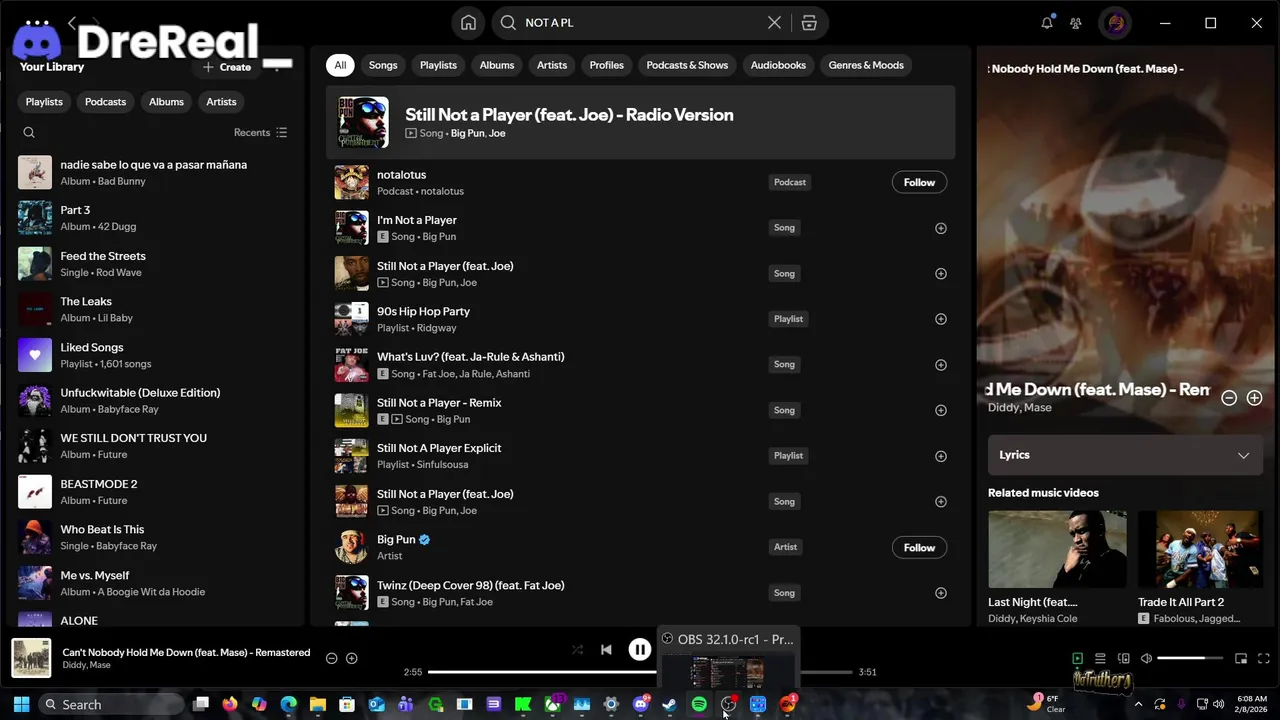1280x720 pixels.
Task: Click the plus icon in the now playing panel
Action: coord(1254,398)
